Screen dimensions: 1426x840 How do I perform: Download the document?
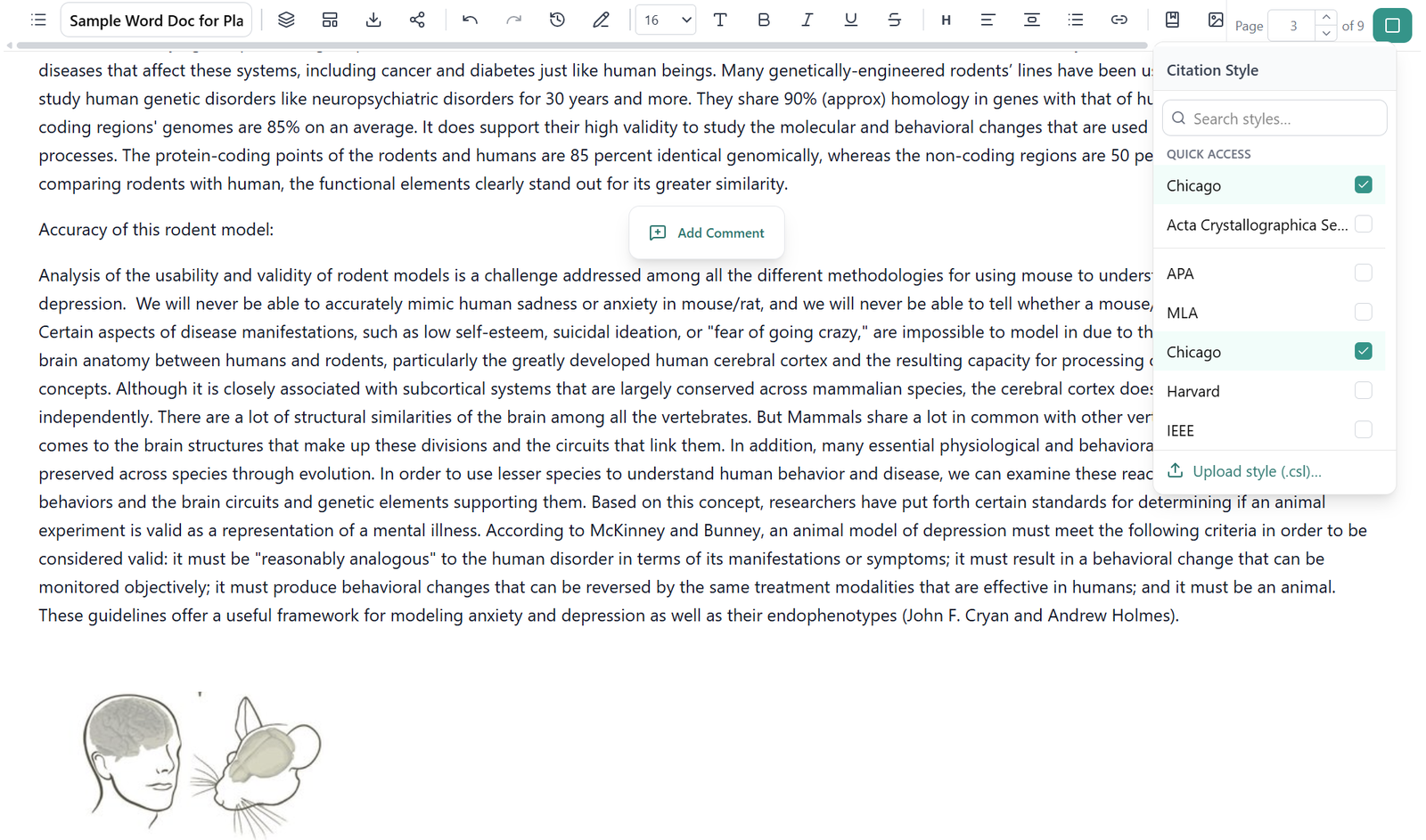point(373,20)
